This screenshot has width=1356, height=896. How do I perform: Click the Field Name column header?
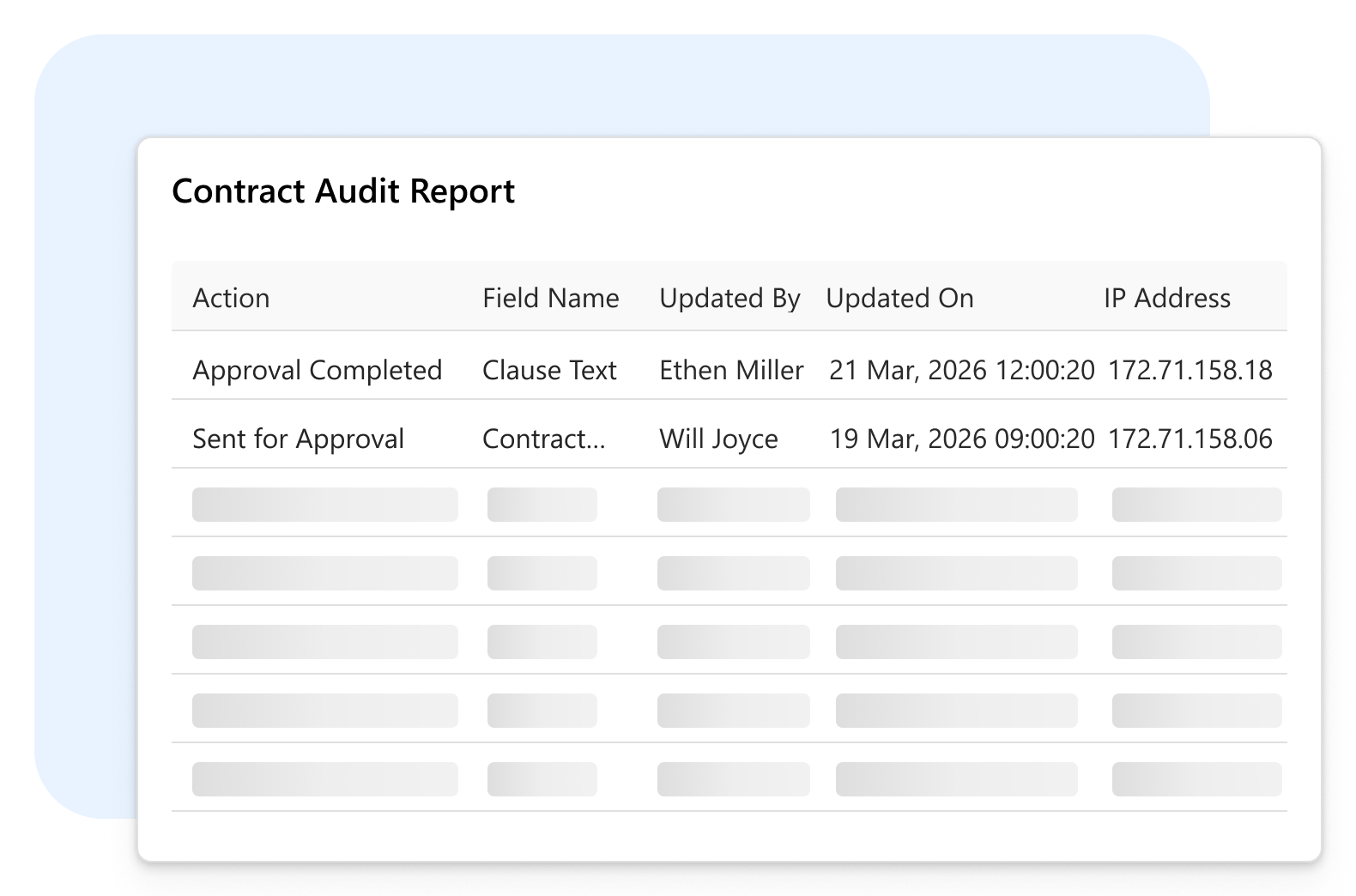coord(550,298)
